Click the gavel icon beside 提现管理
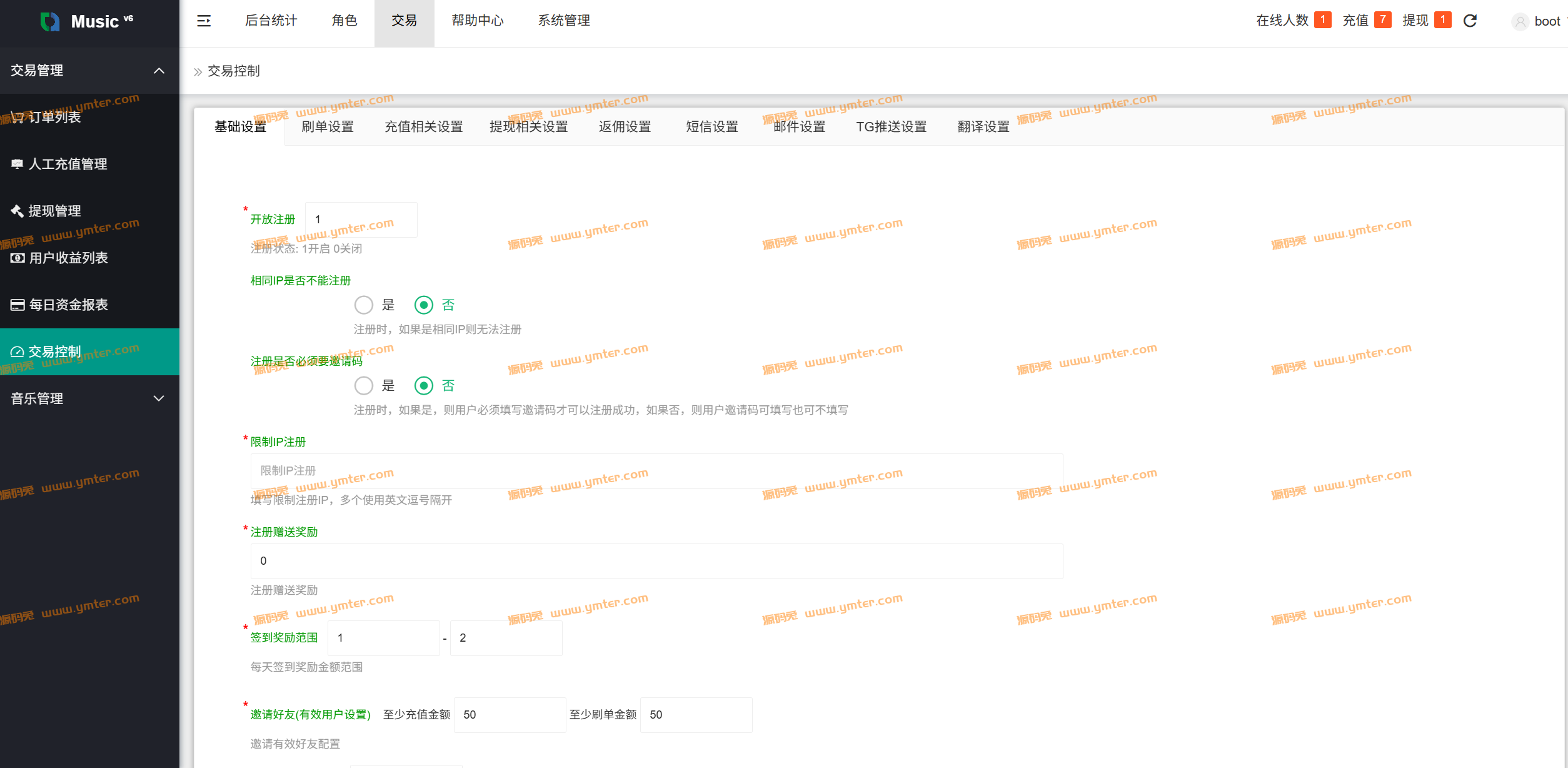1568x768 pixels. [17, 211]
